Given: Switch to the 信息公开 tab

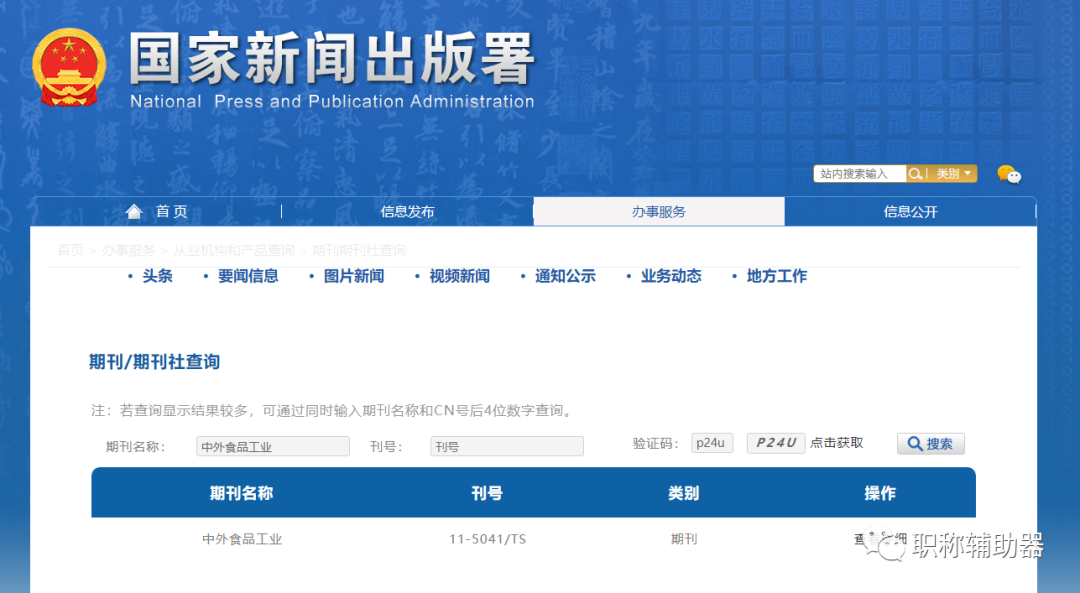Looking at the screenshot, I should 910,211.
